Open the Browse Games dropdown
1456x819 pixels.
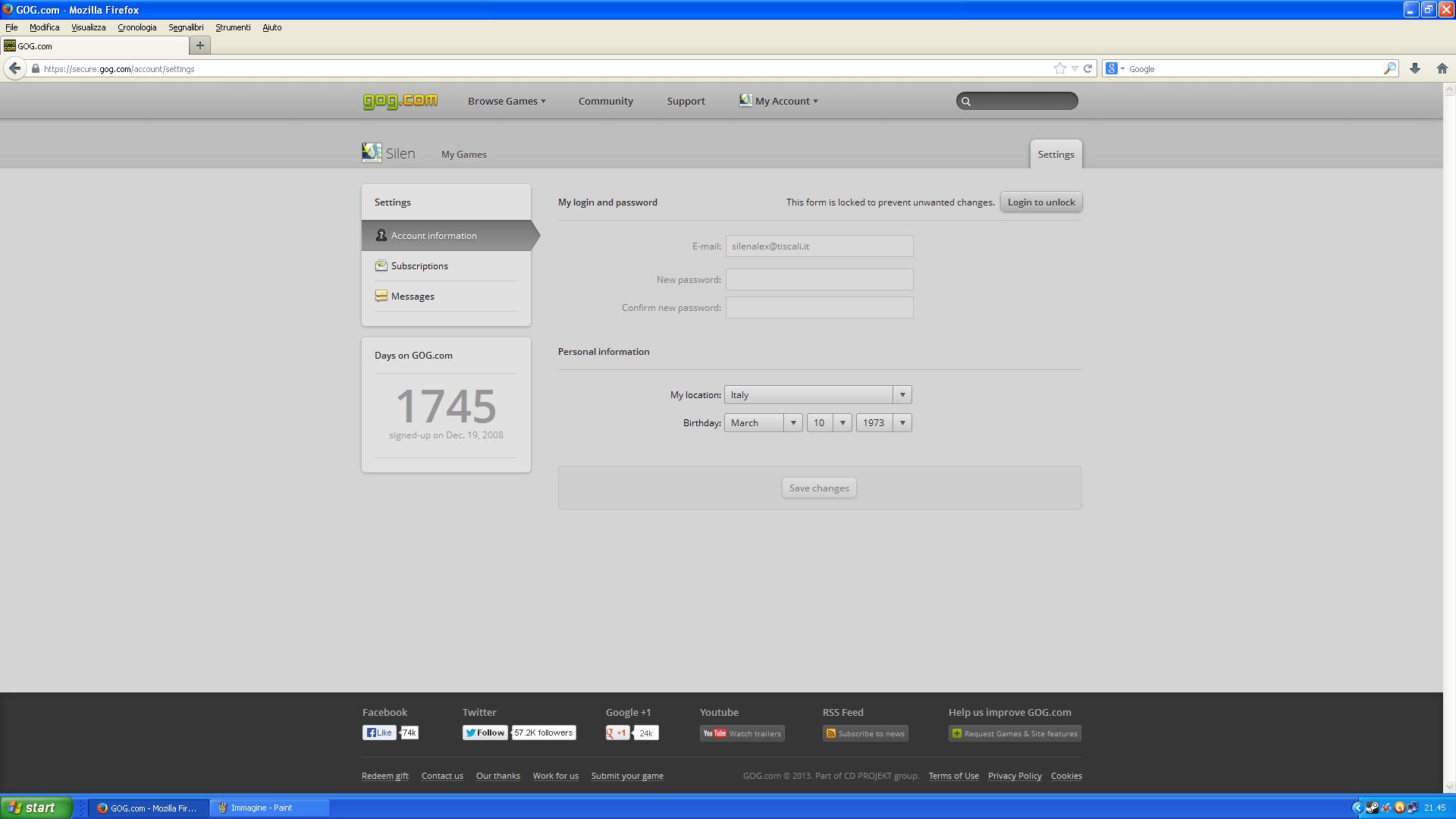click(507, 101)
